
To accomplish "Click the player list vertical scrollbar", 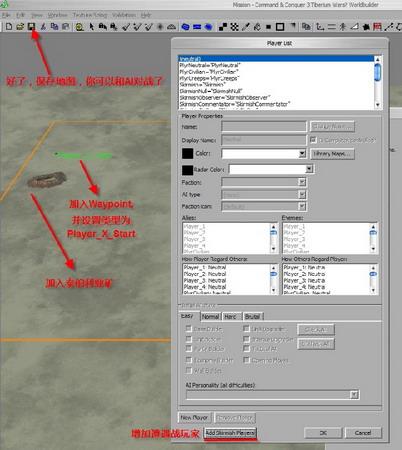I will 378,82.
